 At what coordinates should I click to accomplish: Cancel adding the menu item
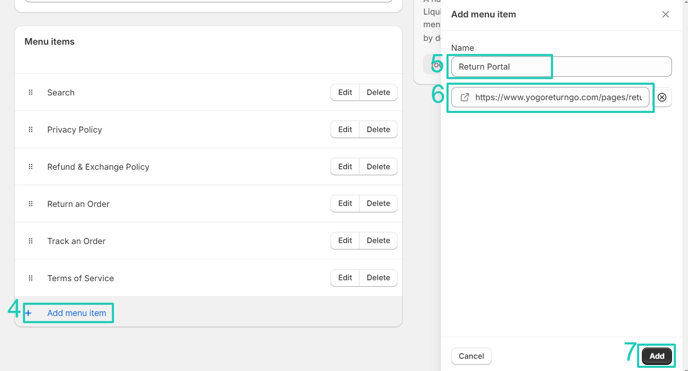471,356
